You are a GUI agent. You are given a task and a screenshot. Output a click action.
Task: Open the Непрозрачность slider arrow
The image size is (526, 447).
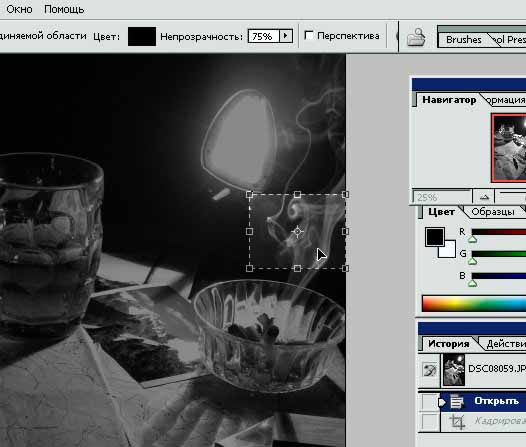point(286,36)
